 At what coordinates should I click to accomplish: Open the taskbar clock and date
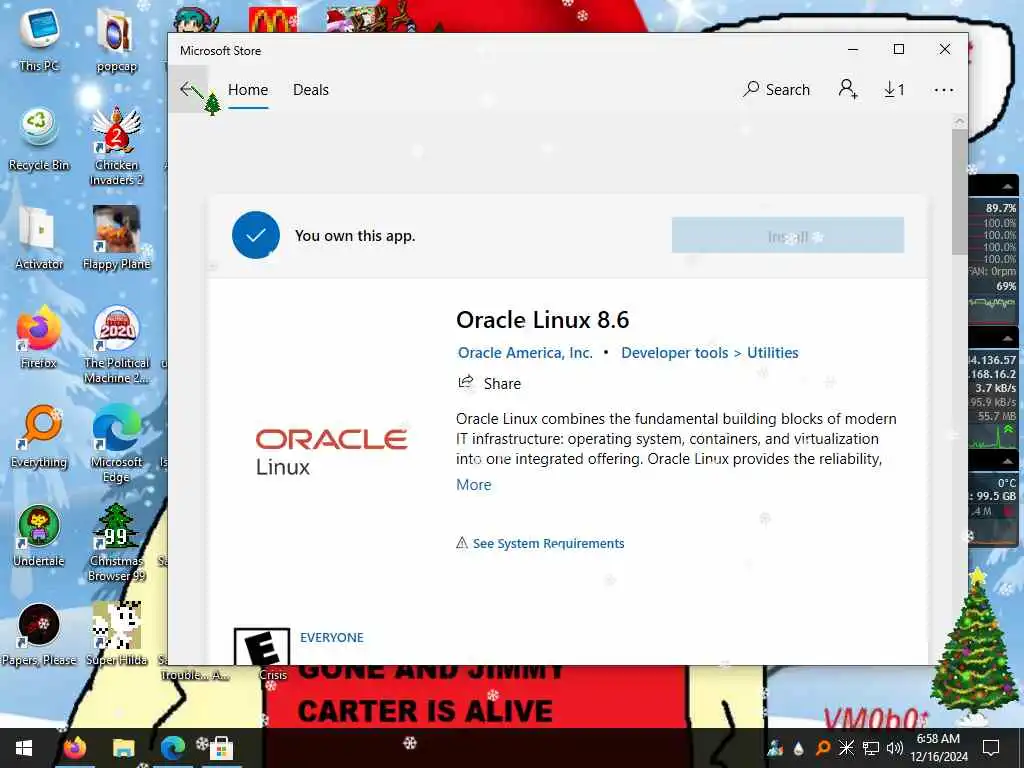point(939,748)
